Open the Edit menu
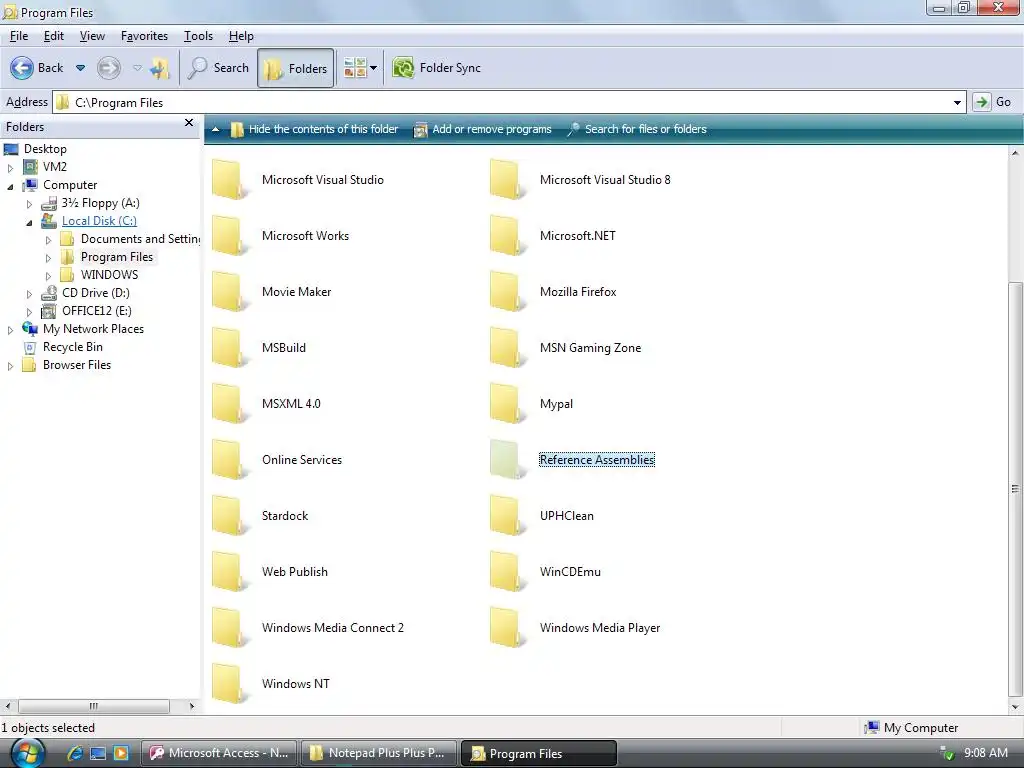Image resolution: width=1024 pixels, height=768 pixels. [x=54, y=36]
